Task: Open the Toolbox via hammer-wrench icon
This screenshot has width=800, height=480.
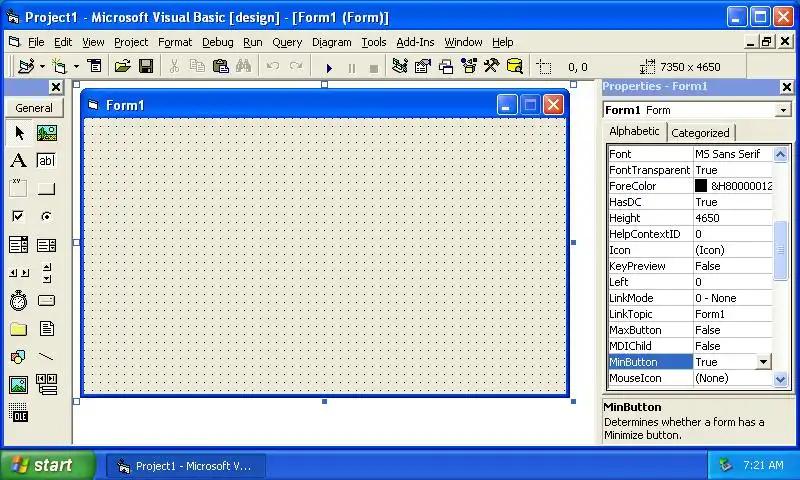Action: [x=492, y=66]
